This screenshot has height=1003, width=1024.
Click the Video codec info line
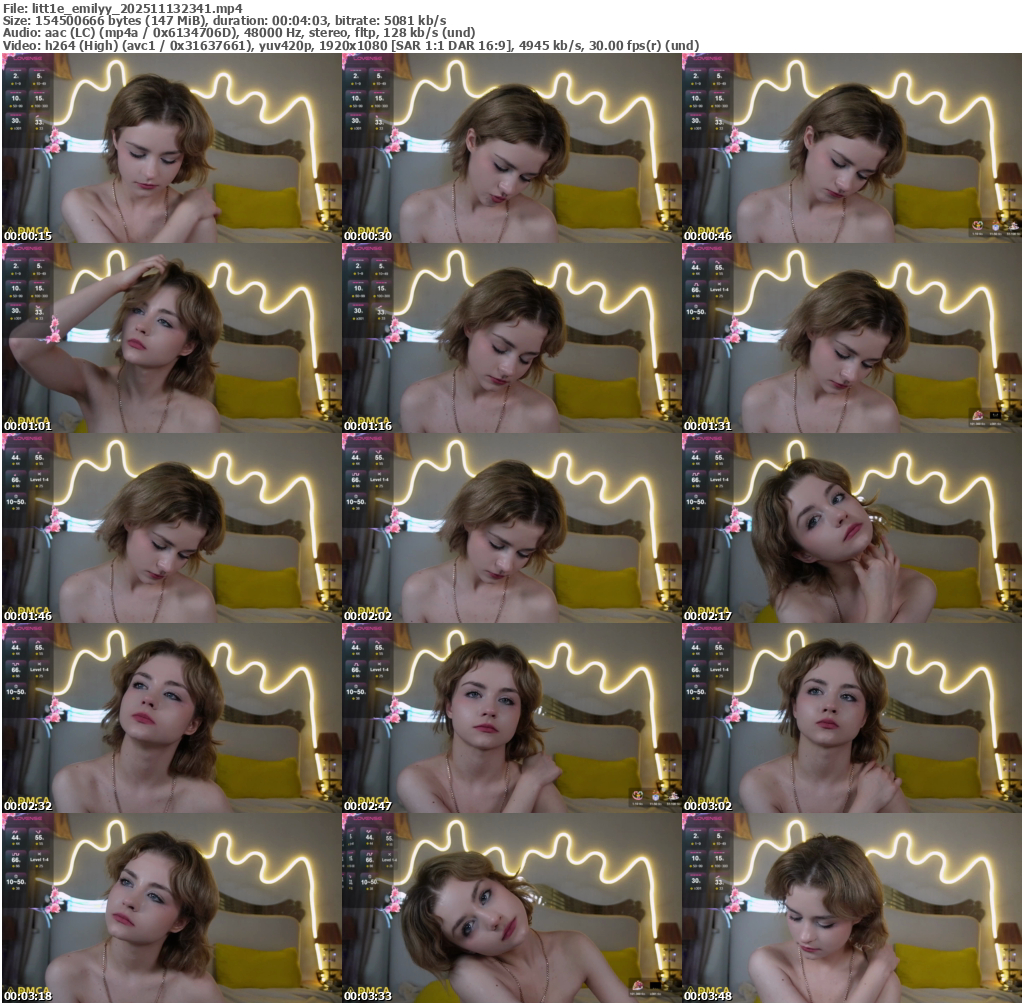pyautogui.click(x=350, y=45)
